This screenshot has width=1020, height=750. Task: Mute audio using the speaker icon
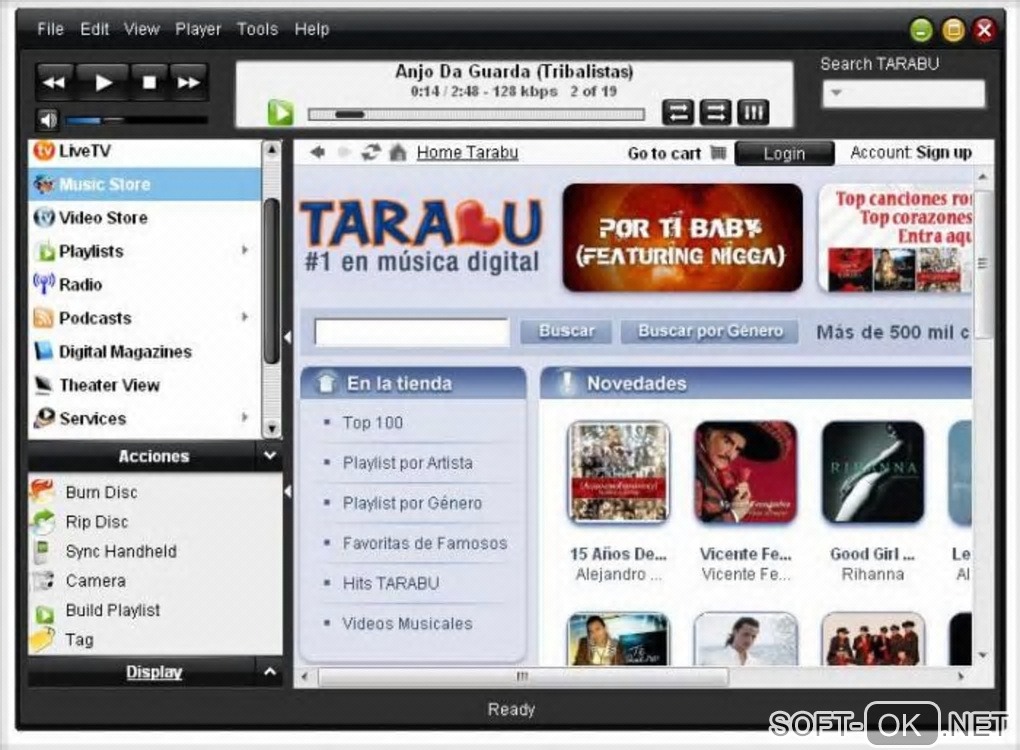47,120
